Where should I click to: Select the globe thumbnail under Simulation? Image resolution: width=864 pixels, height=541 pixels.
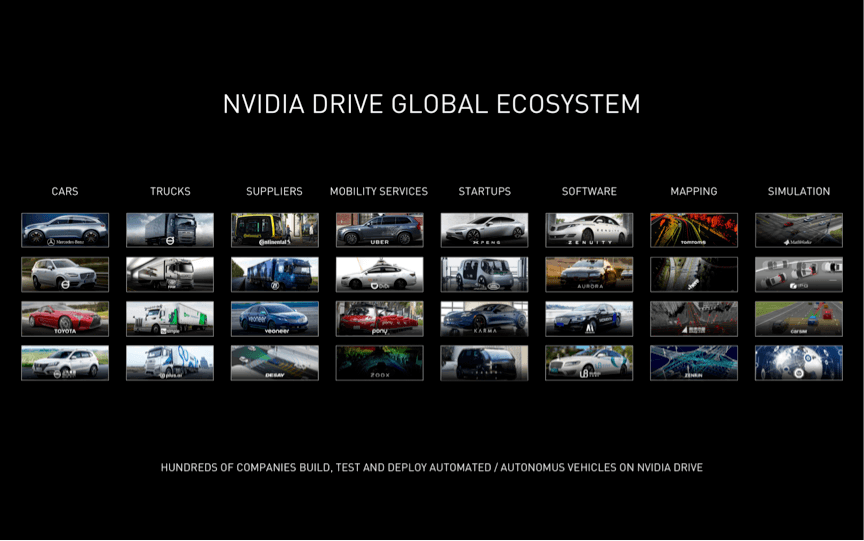[799, 363]
